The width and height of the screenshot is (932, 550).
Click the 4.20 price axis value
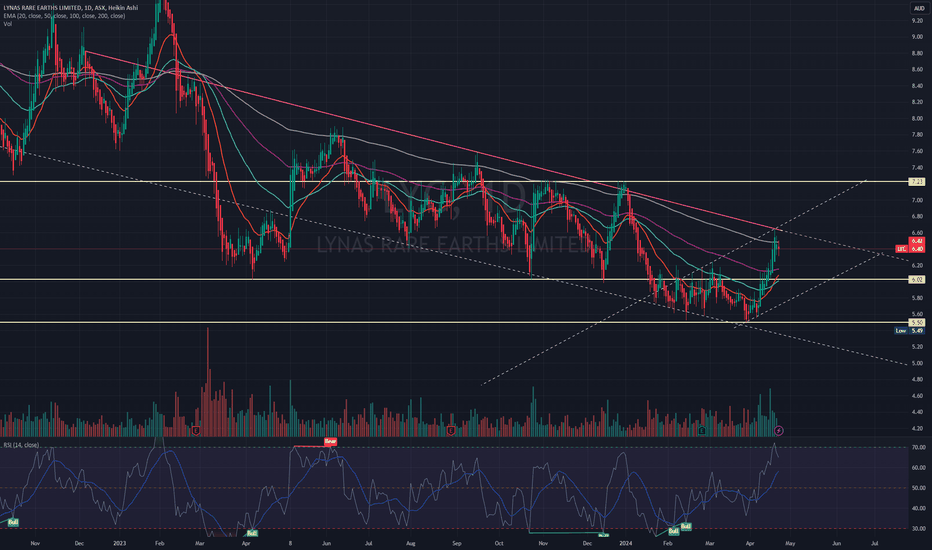pos(917,428)
